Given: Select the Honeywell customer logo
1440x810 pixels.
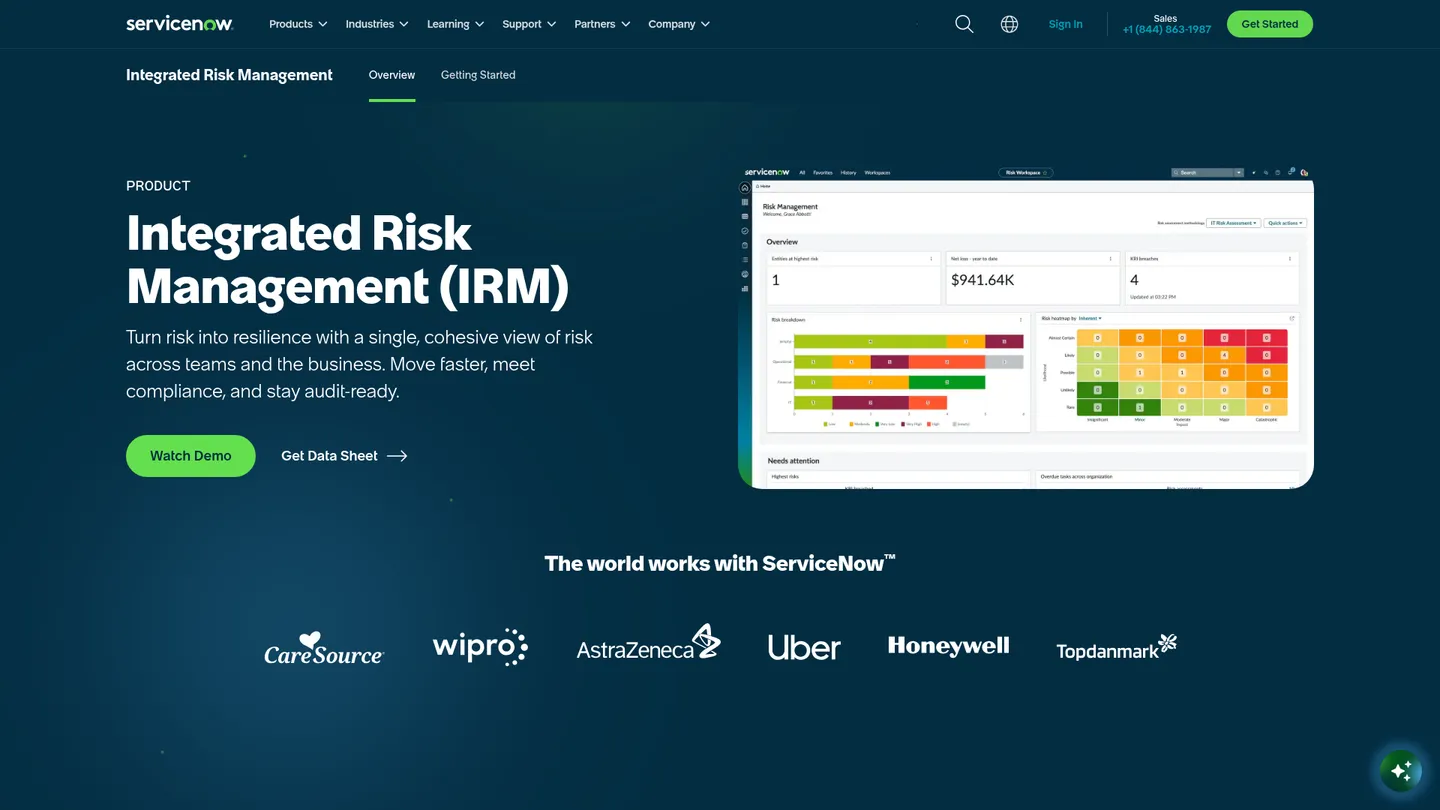Looking at the screenshot, I should tap(948, 646).
